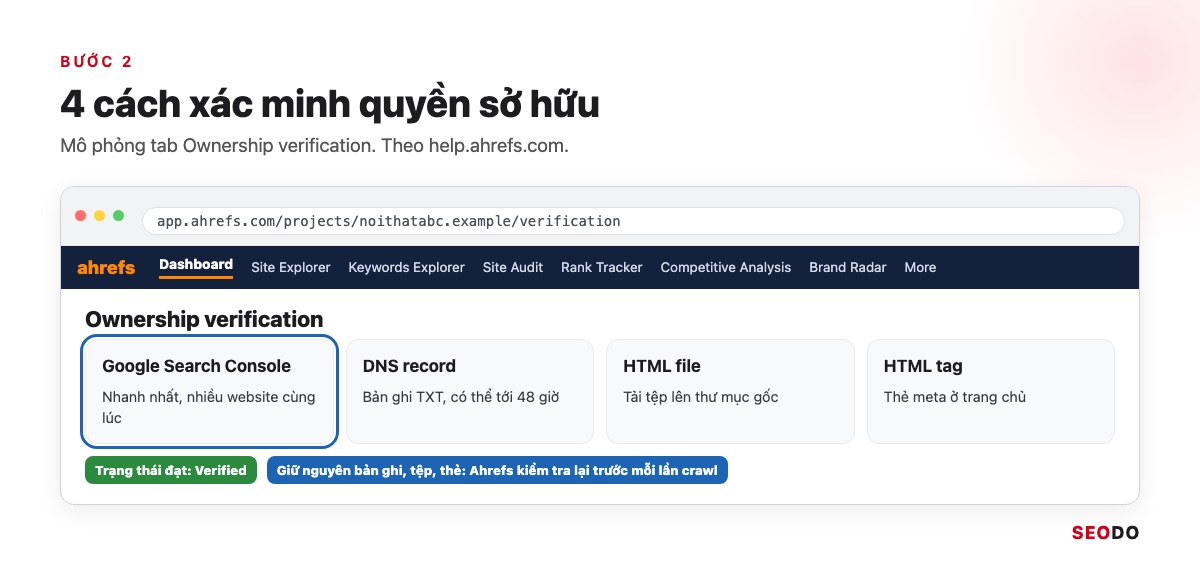The height and width of the screenshot is (565, 1200).
Task: Click the blue "Giữ nguyên bản ghi" notice badge
Action: click(497, 470)
